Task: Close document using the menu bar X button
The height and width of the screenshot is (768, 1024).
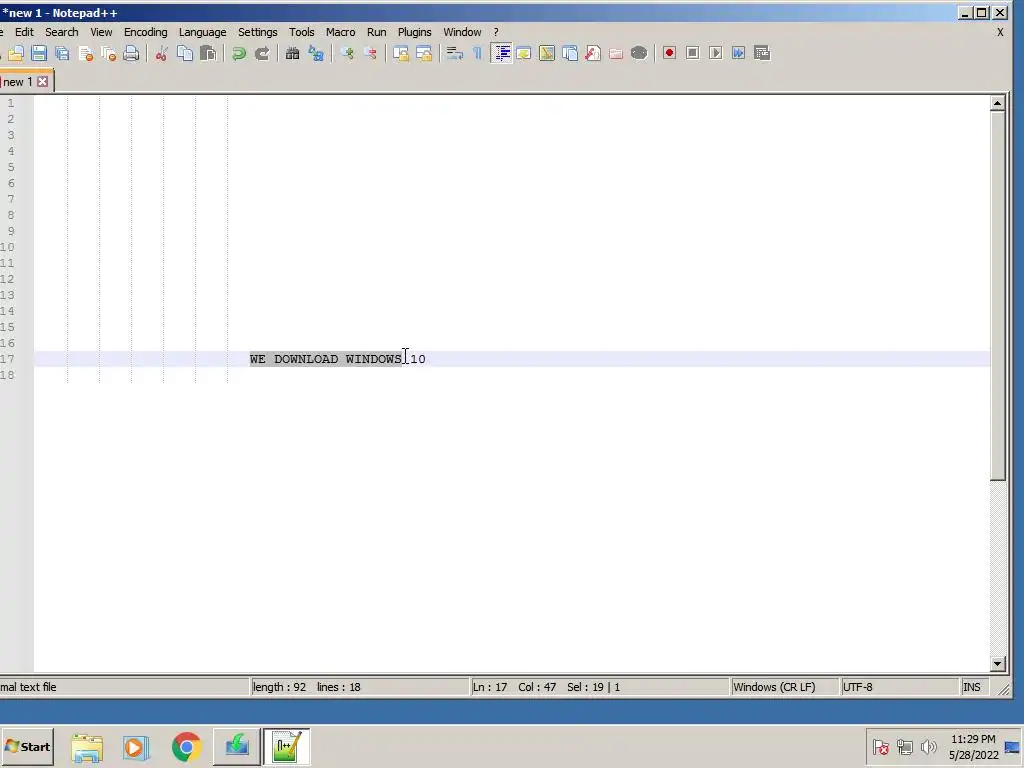Action: tap(1000, 32)
